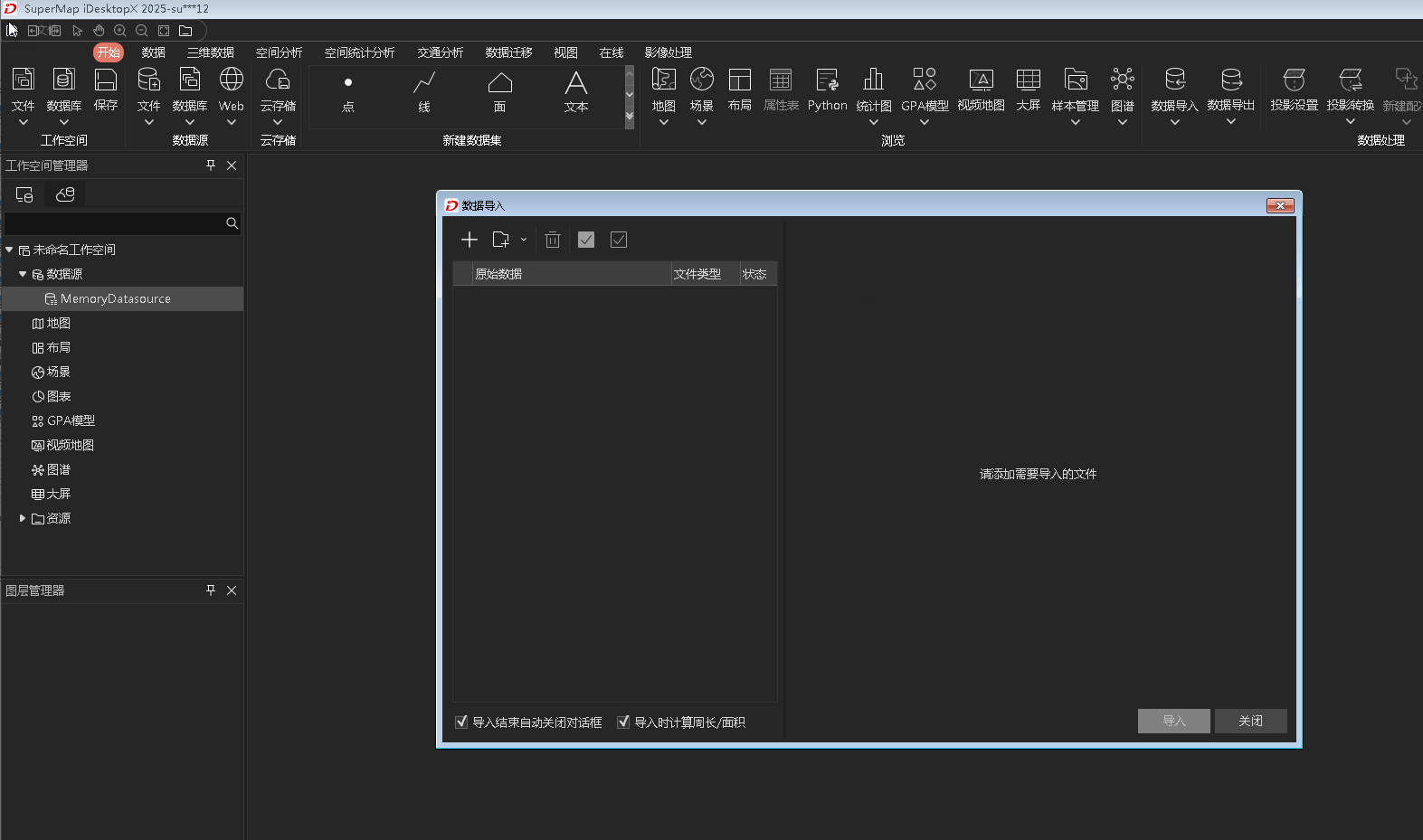Click the add file plus icon

tap(469, 240)
